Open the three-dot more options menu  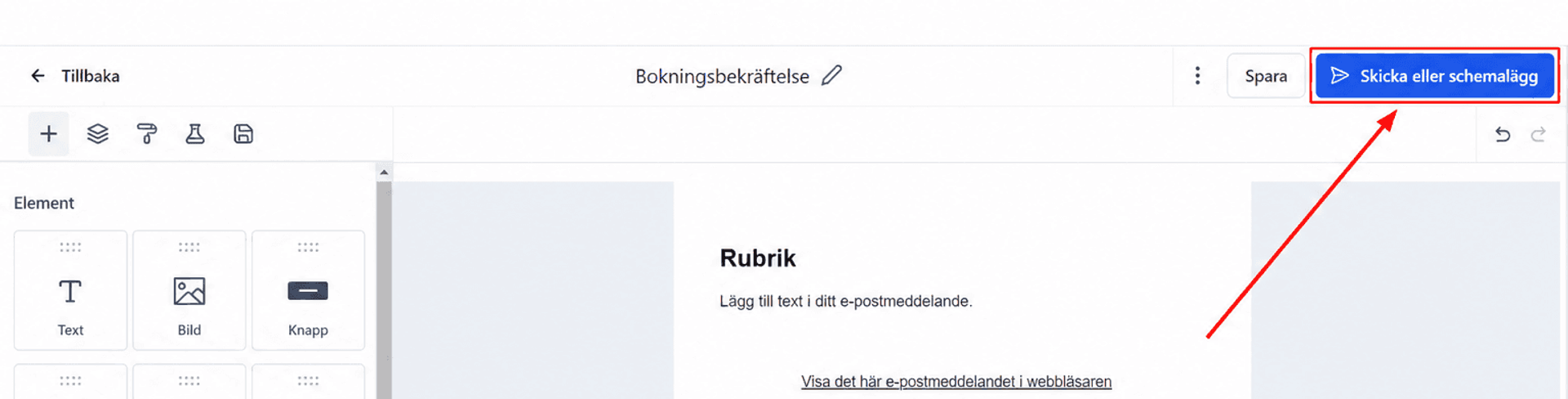(x=1197, y=76)
